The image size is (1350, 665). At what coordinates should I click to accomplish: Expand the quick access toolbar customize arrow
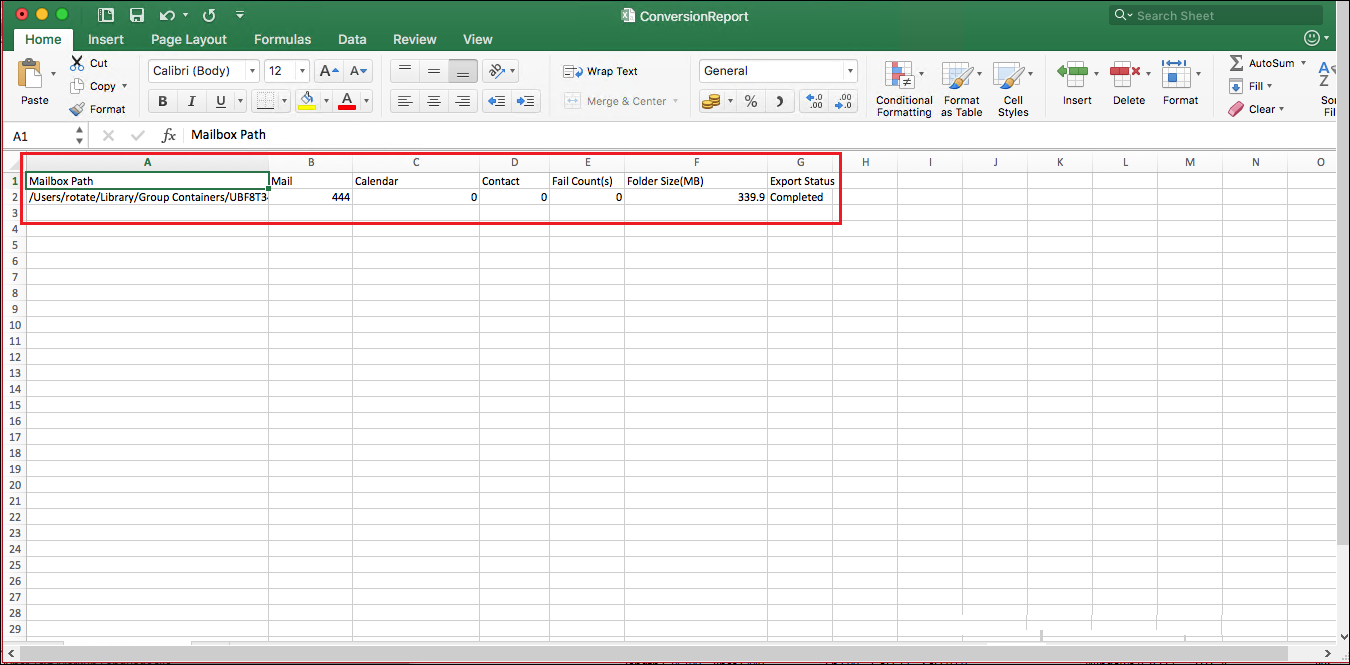coord(239,16)
